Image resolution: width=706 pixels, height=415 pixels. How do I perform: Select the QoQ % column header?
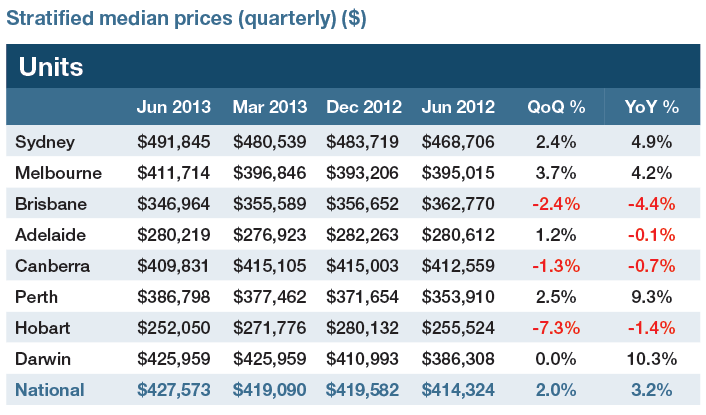click(x=553, y=107)
